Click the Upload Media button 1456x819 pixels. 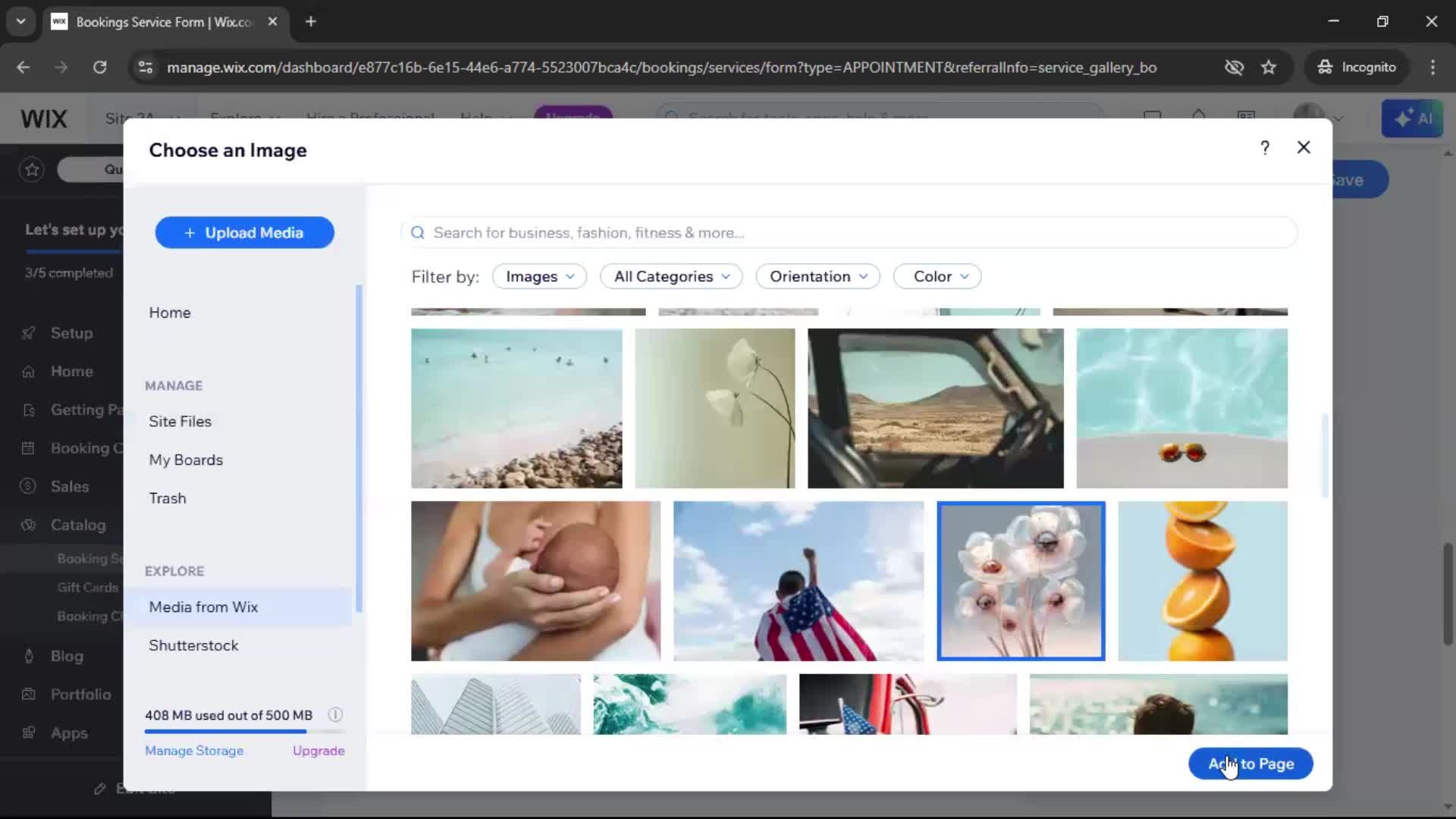[x=244, y=233]
